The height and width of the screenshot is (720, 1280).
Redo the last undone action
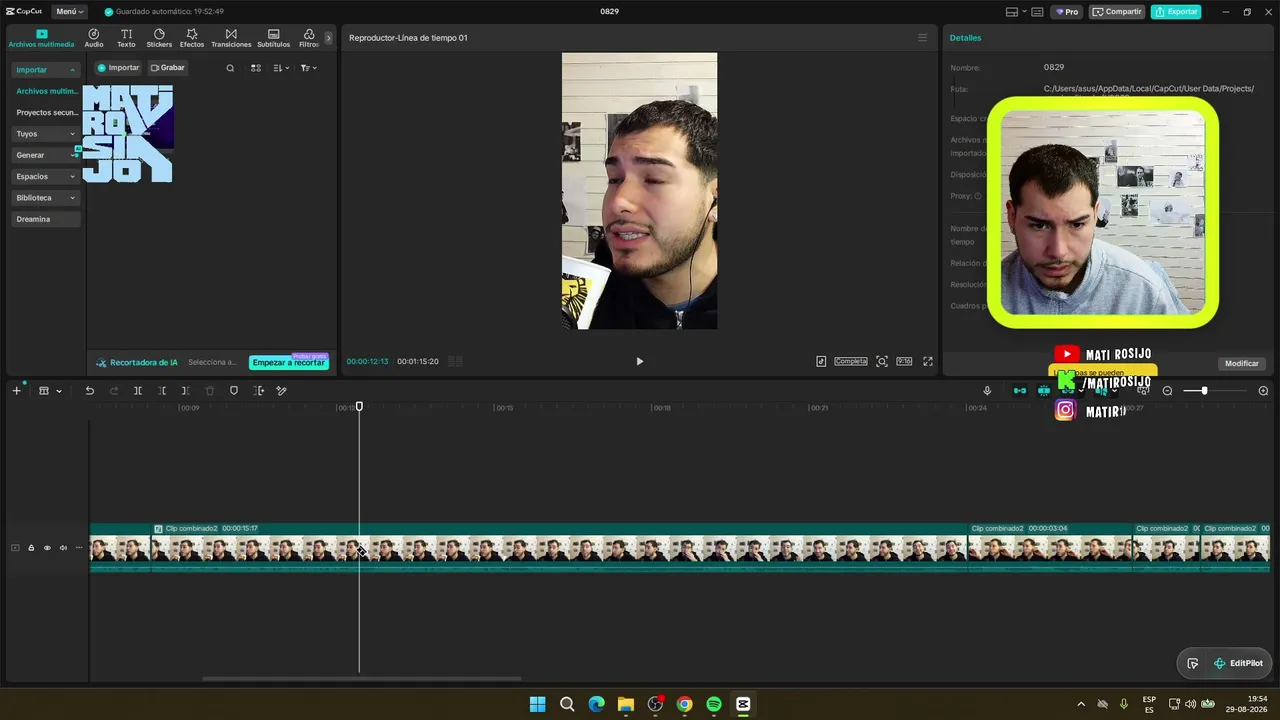point(113,390)
